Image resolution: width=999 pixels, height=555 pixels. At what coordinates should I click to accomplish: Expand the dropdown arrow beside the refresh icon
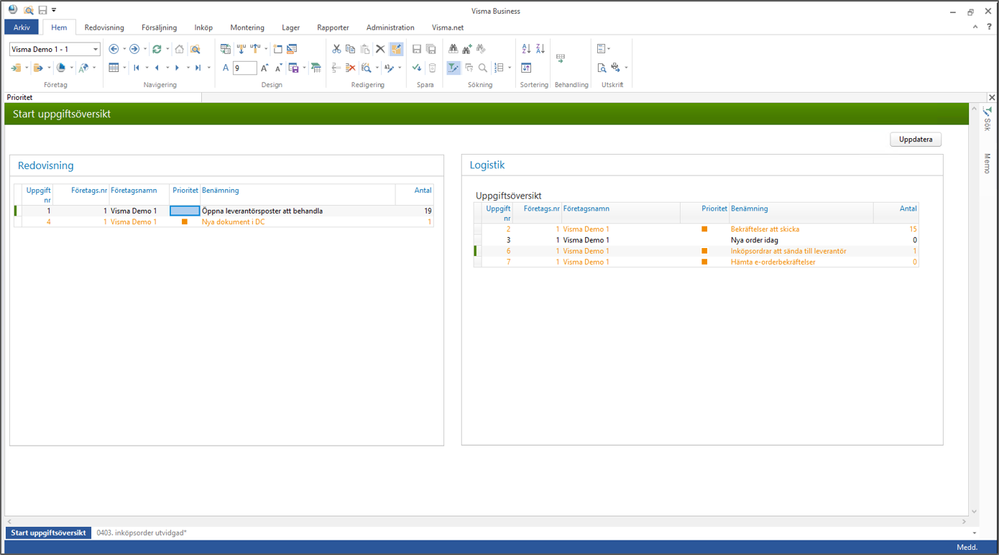click(167, 49)
